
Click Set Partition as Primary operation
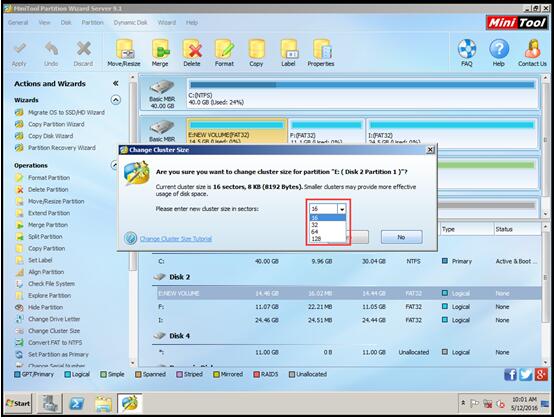pyautogui.click(x=58, y=354)
